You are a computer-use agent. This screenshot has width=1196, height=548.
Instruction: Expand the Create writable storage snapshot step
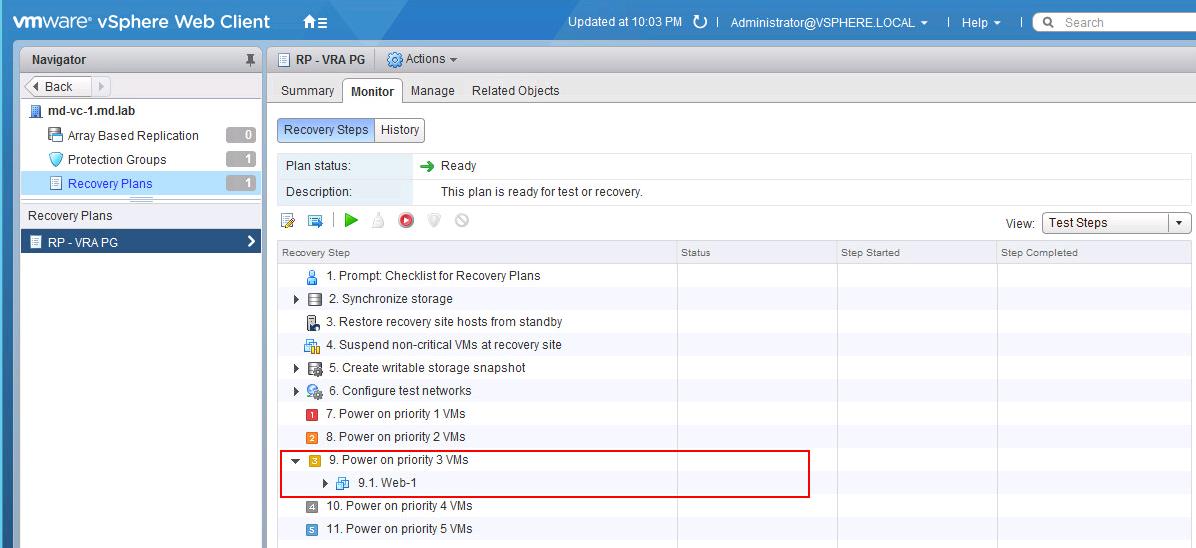point(297,369)
